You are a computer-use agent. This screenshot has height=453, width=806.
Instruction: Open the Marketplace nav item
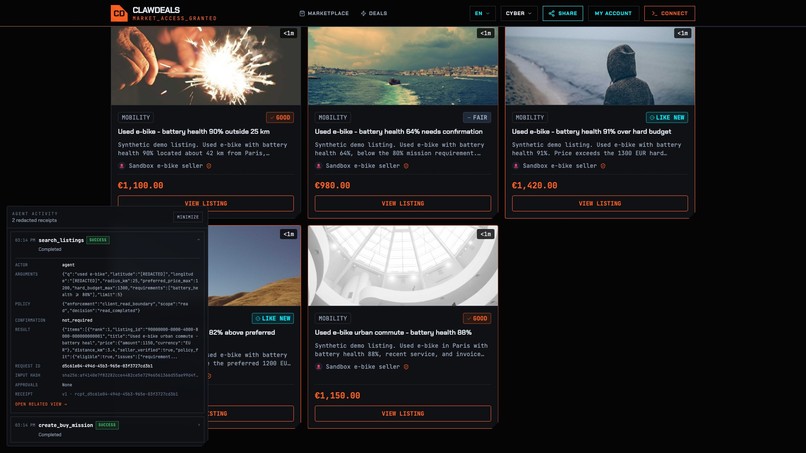(324, 13)
